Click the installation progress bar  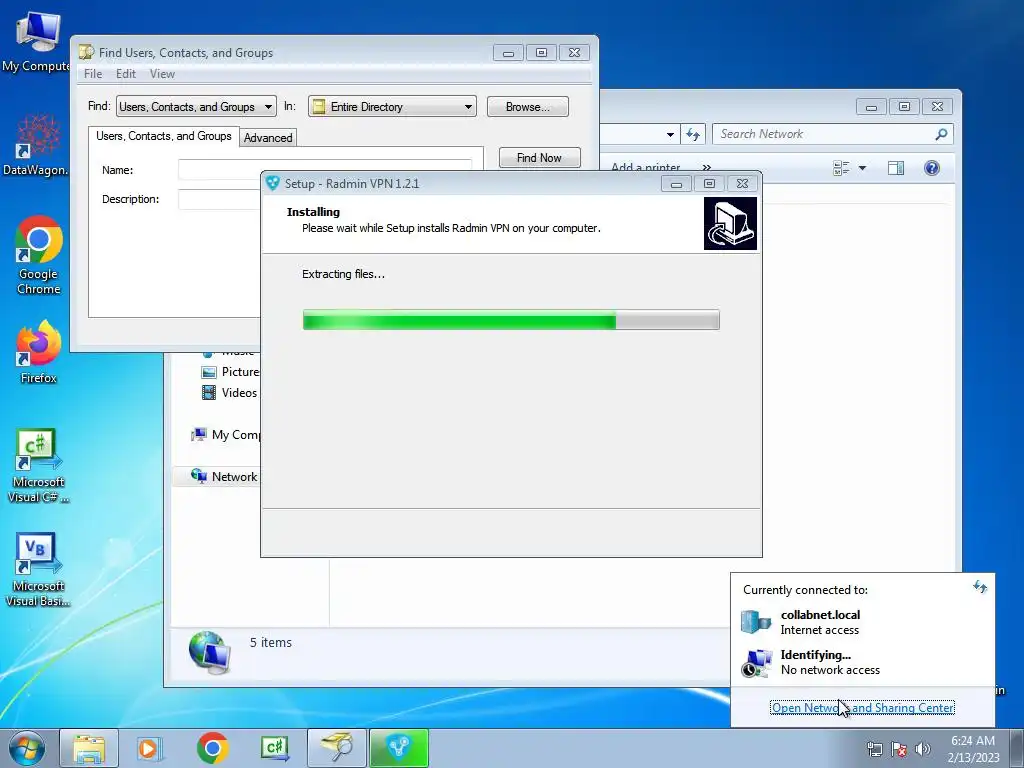pyautogui.click(x=511, y=320)
